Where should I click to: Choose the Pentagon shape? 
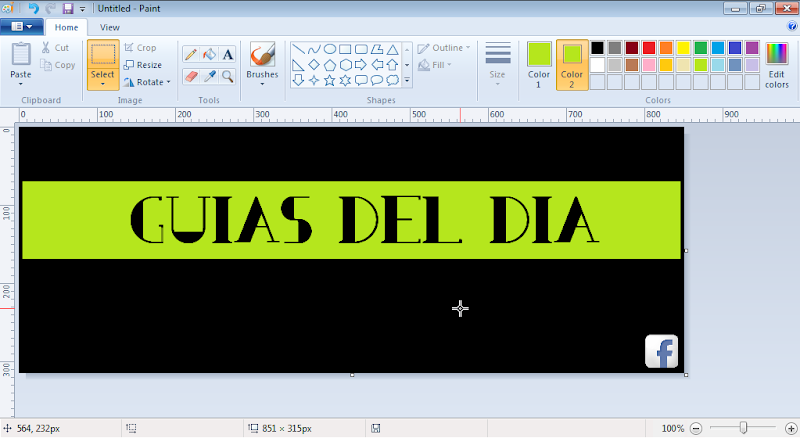click(330, 65)
